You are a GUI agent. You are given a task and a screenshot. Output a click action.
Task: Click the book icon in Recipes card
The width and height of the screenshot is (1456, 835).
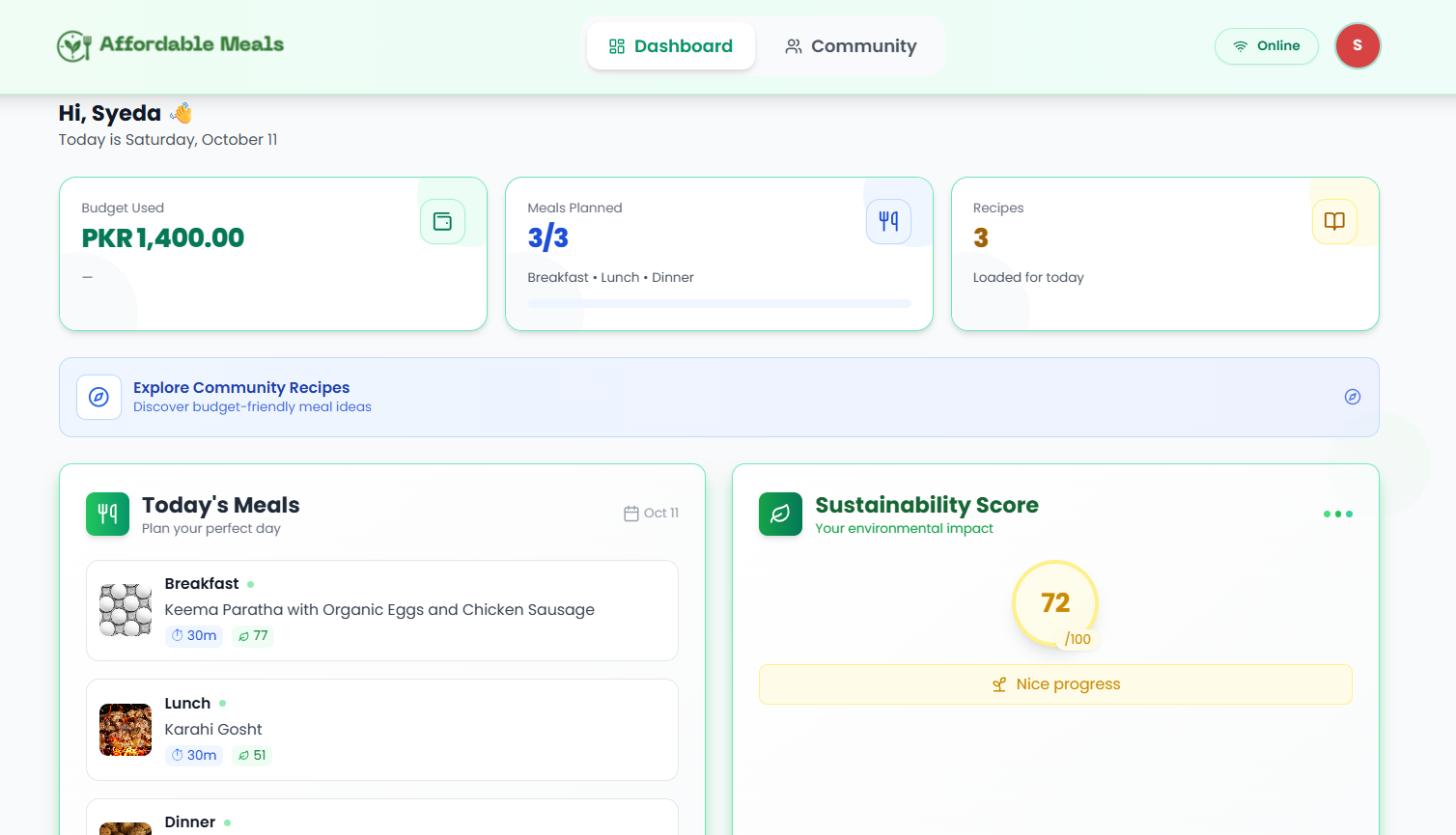[1335, 222]
